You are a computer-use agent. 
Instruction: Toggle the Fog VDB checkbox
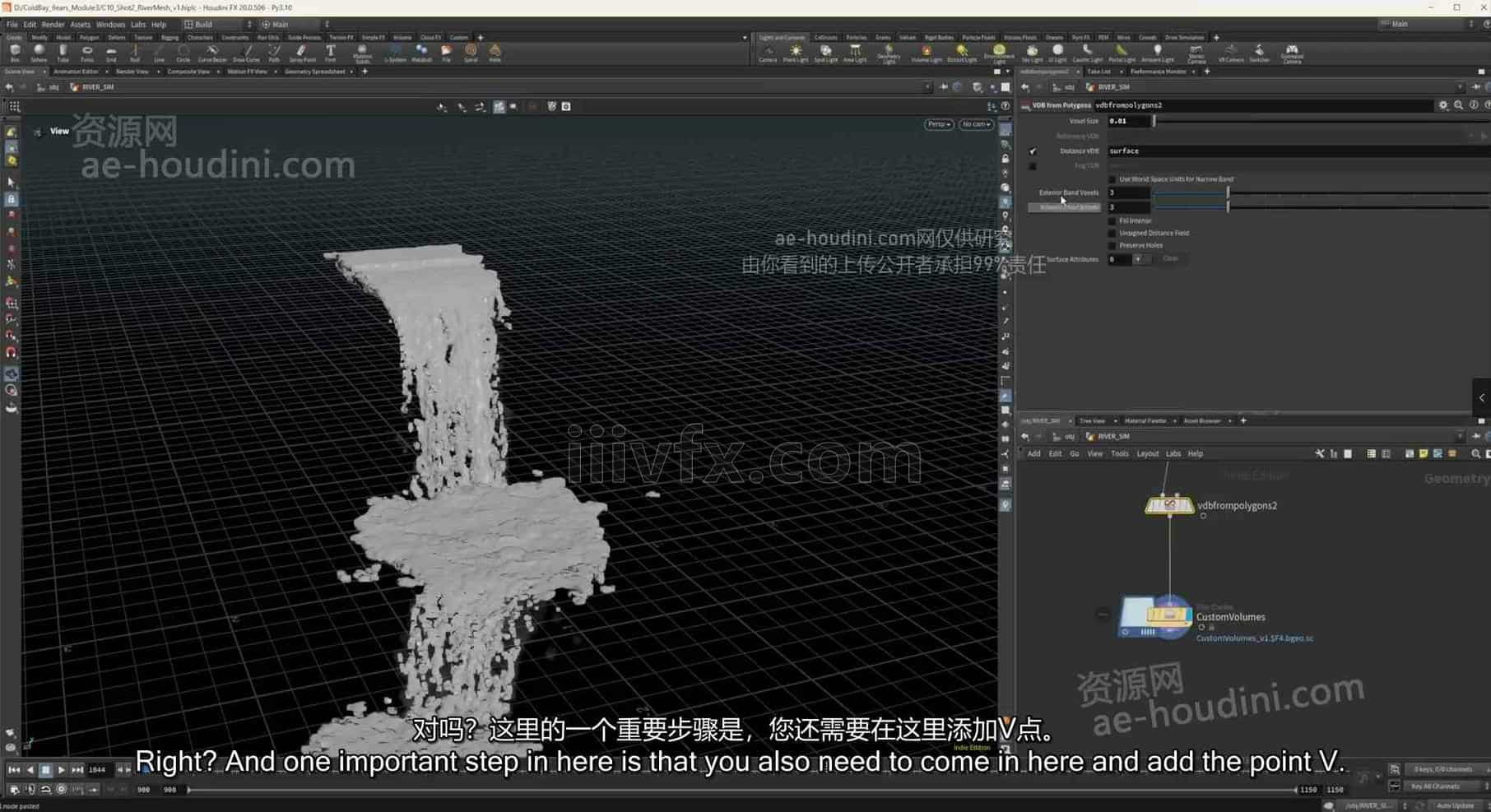(1033, 166)
